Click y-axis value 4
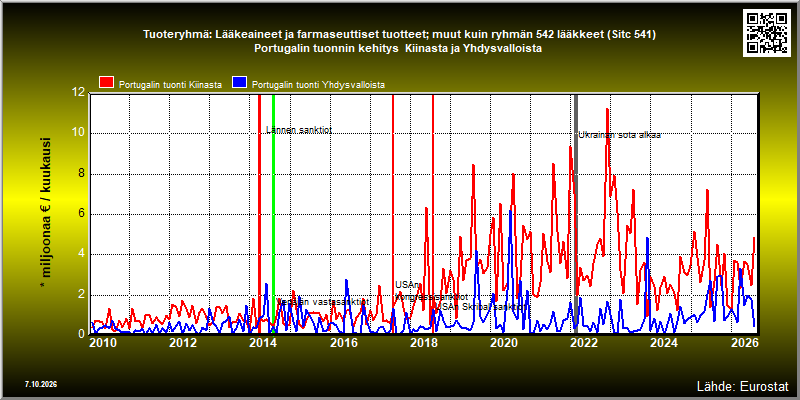This screenshot has height=400, width=800. 81,254
